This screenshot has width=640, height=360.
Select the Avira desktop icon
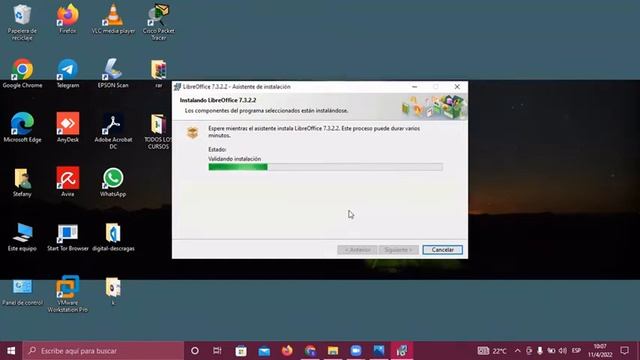click(x=68, y=182)
